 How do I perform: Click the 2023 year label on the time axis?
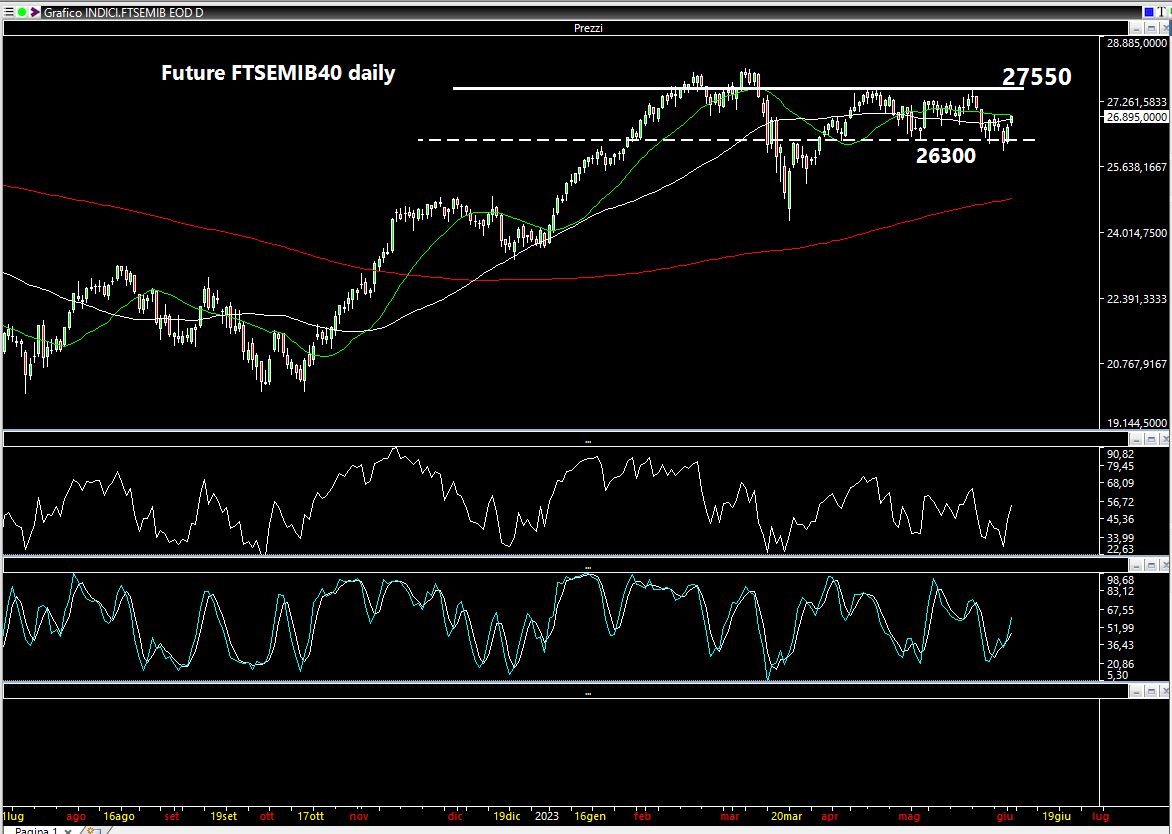click(x=546, y=816)
